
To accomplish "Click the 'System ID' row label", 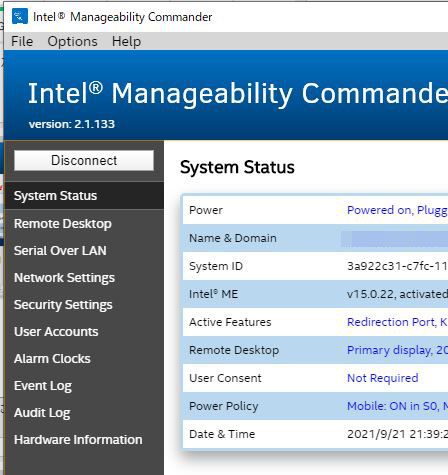I will click(216, 266).
